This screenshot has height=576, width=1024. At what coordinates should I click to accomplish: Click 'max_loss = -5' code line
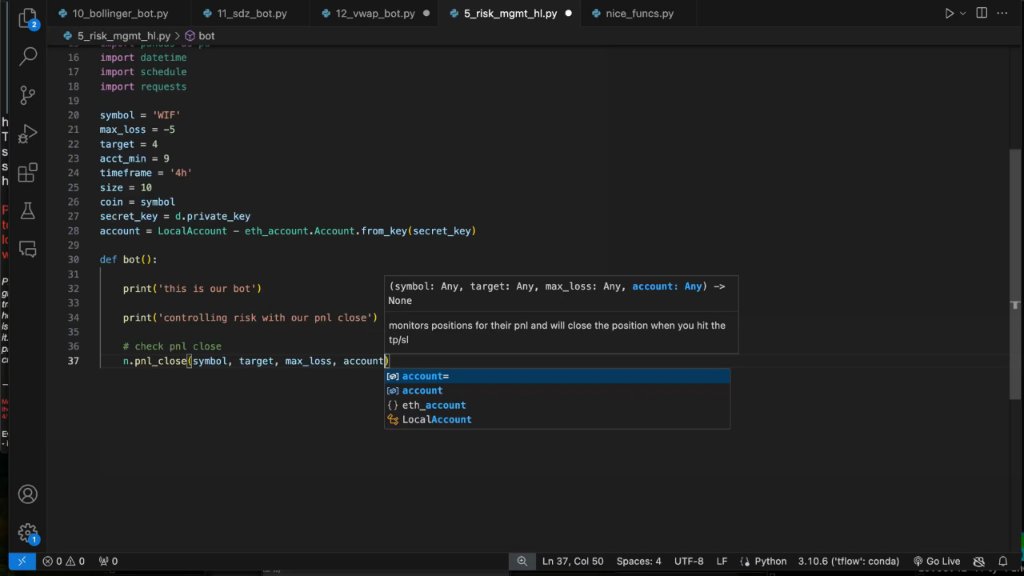[x=137, y=129]
